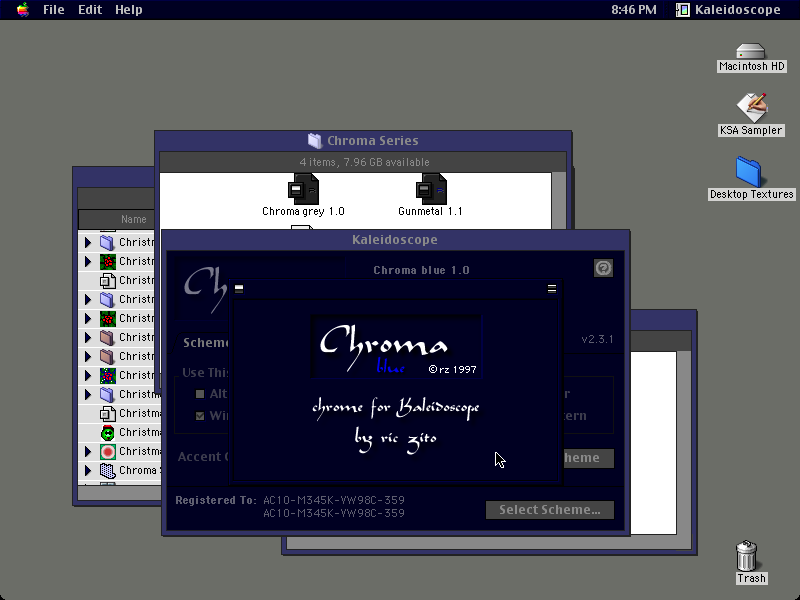Open the Edit menu

pyautogui.click(x=90, y=10)
